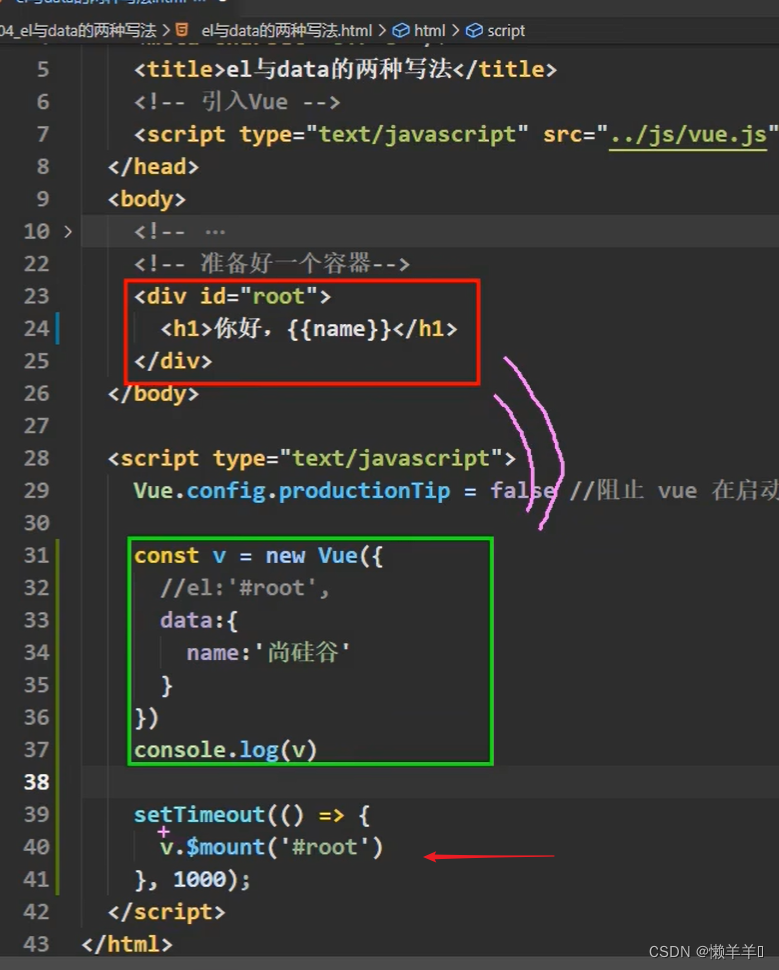Click the script breadcrumb segment
The width and height of the screenshot is (779, 970).
click(506, 30)
